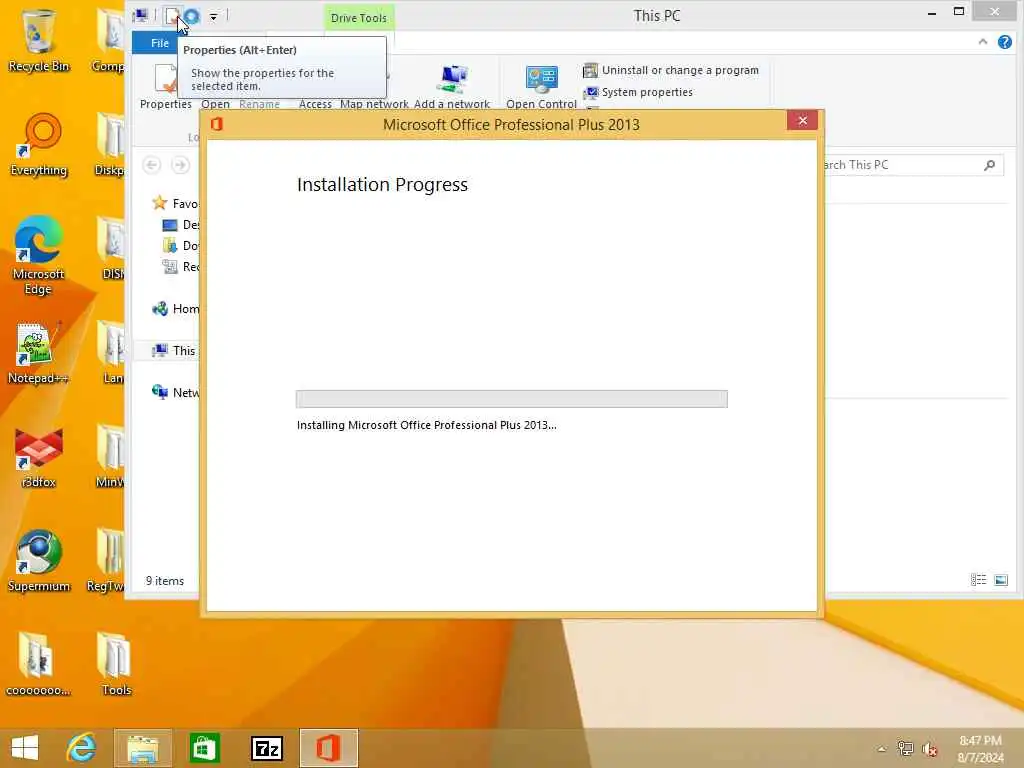Open the Tools folder on desktop
This screenshot has width=1024, height=768.
pyautogui.click(x=116, y=664)
